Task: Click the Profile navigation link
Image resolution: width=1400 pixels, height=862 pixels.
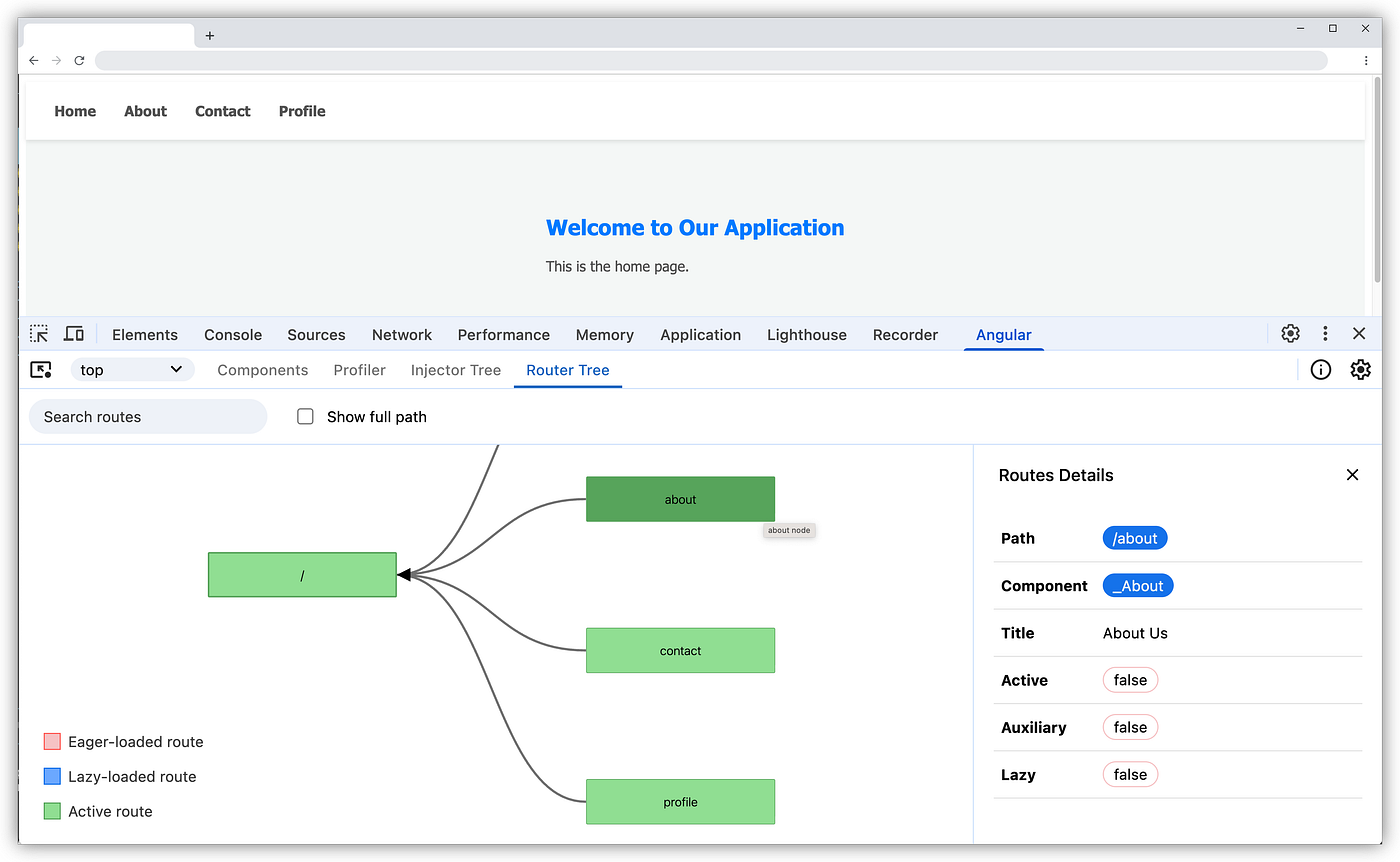Action: (x=302, y=111)
